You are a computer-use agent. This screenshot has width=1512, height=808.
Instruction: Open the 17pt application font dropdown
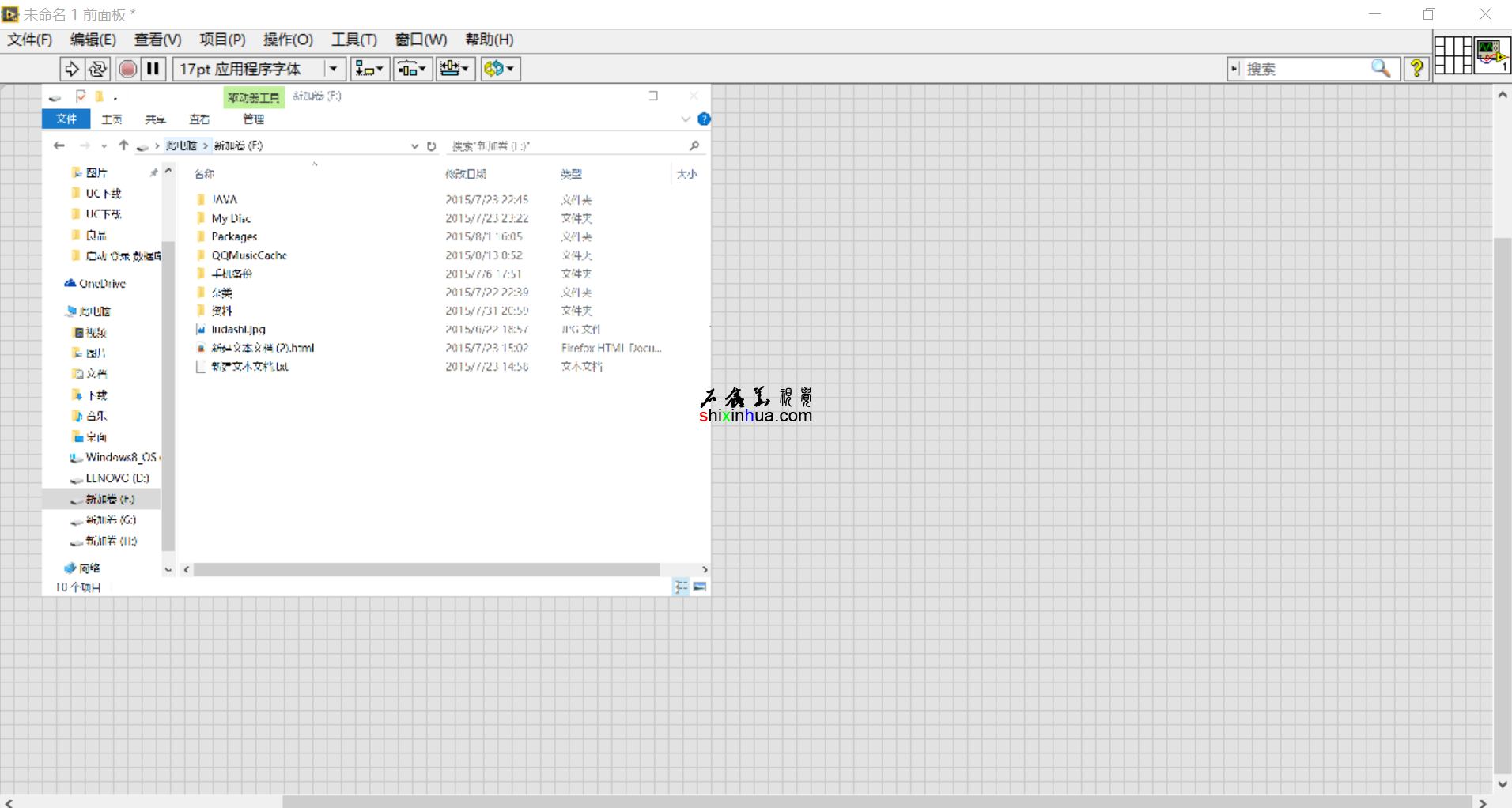[x=333, y=69]
